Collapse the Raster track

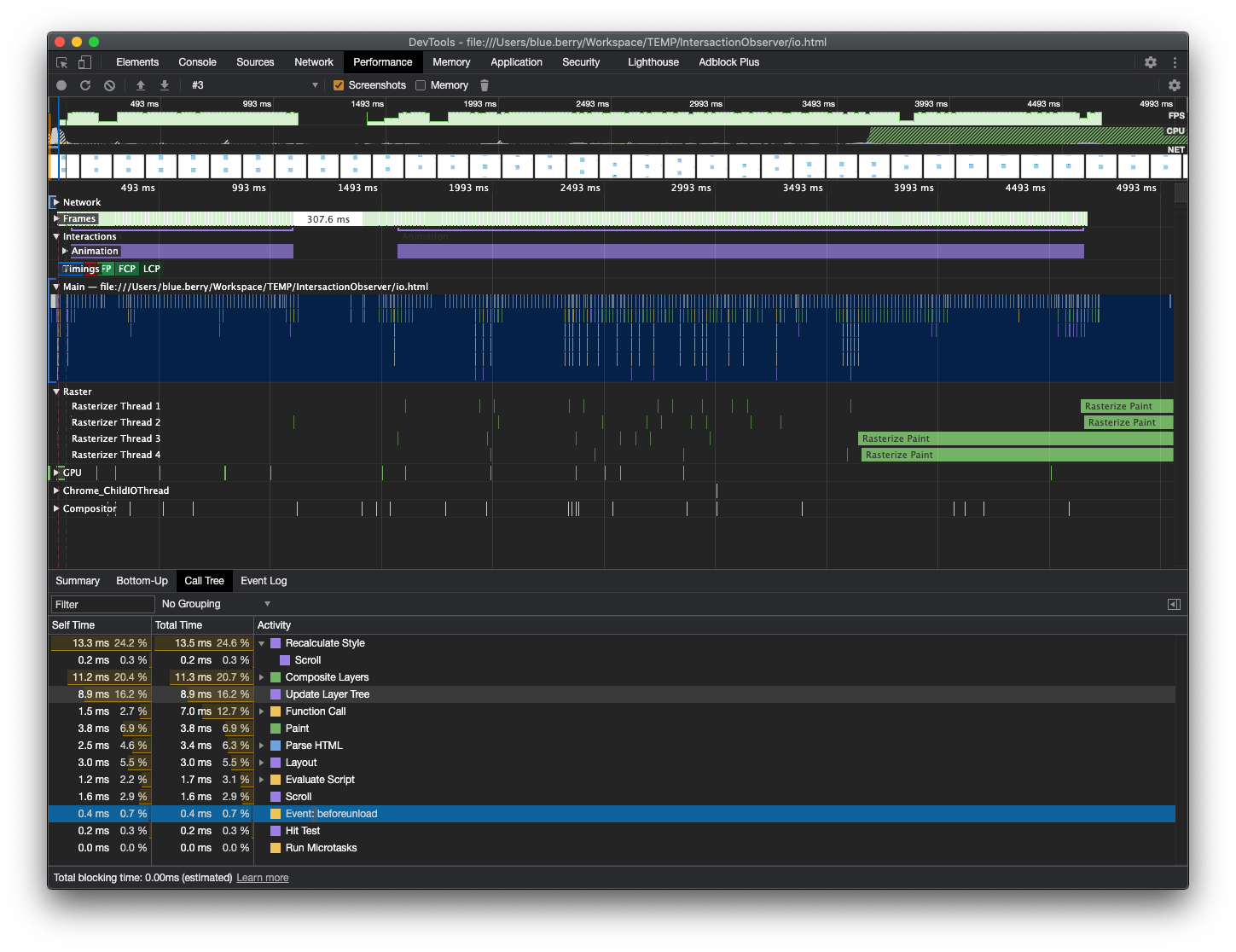[x=56, y=392]
